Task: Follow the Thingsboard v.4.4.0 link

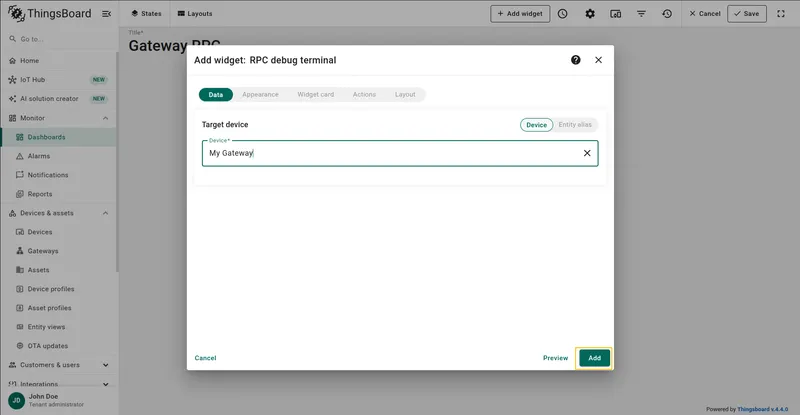Action: [762, 409]
